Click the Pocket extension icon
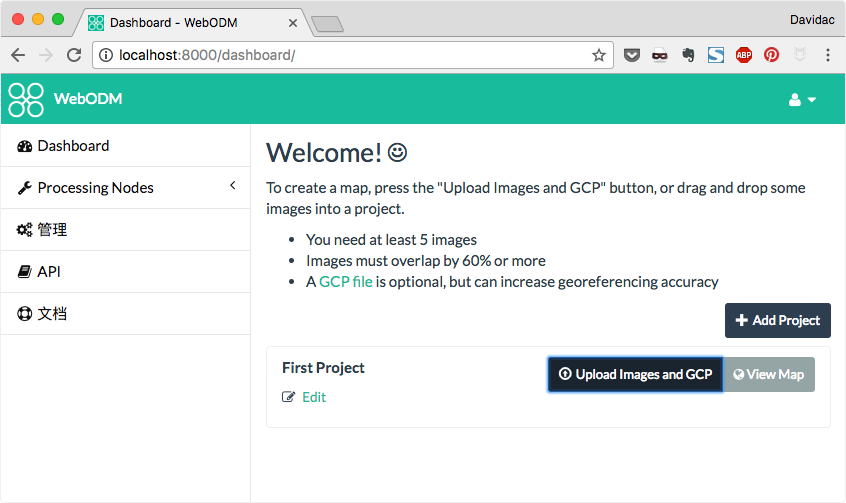 click(632, 55)
